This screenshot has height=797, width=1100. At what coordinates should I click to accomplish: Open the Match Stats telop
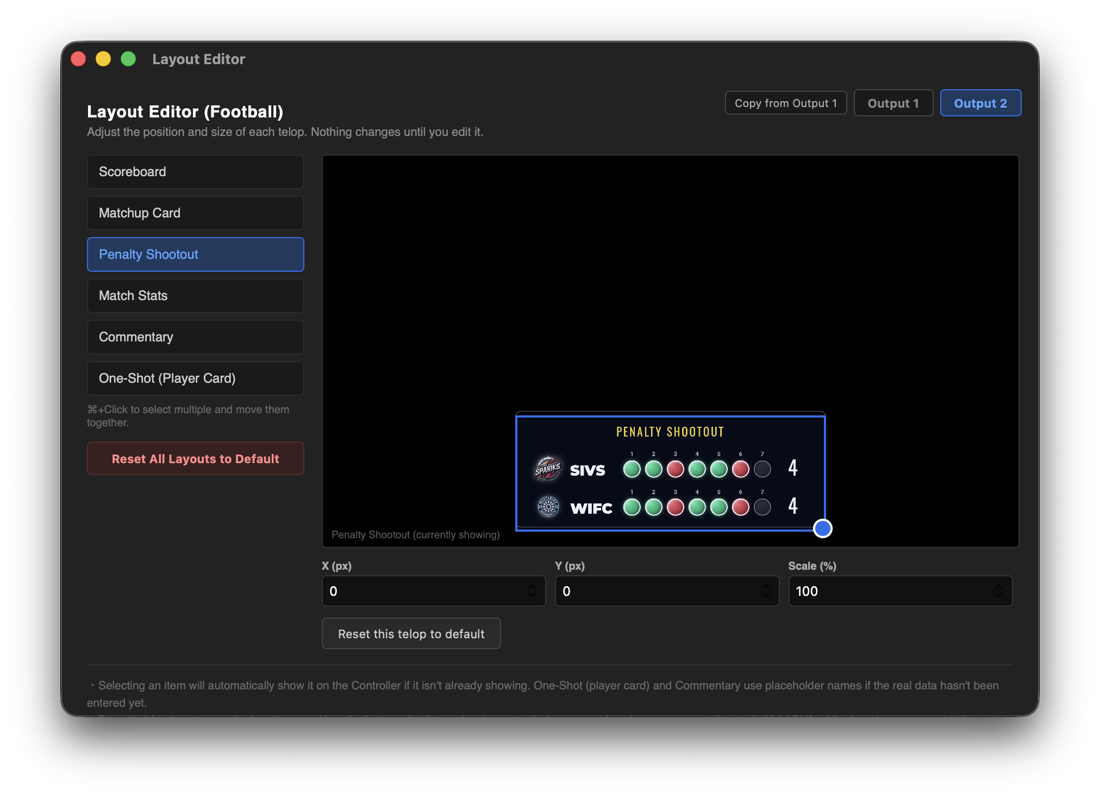195,296
